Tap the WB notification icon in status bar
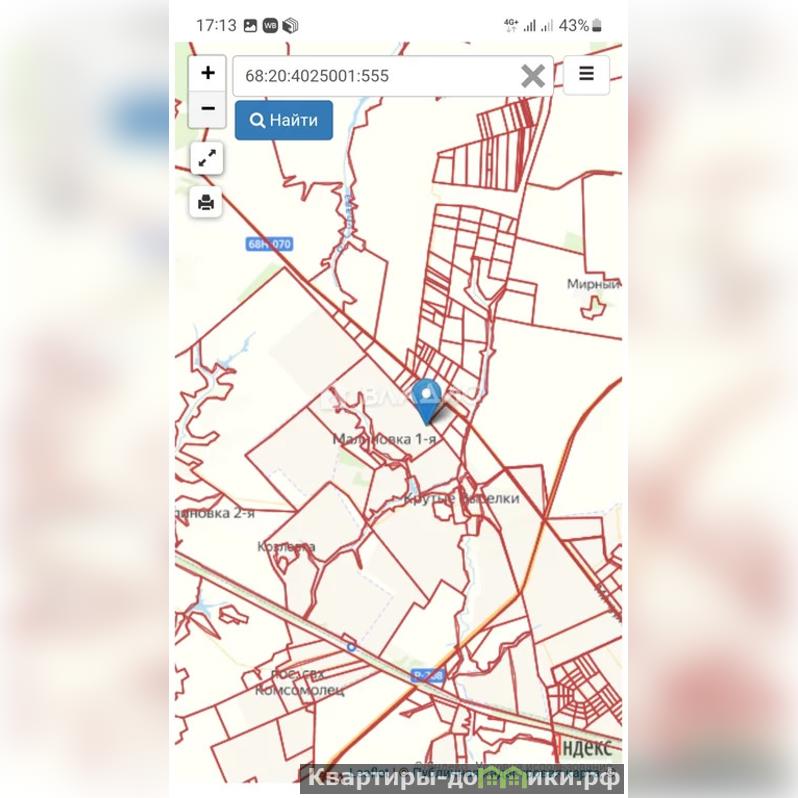 [270, 25]
